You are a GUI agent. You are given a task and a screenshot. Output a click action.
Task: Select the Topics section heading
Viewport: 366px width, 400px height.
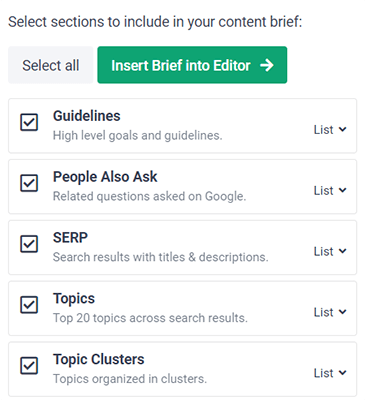74,299
